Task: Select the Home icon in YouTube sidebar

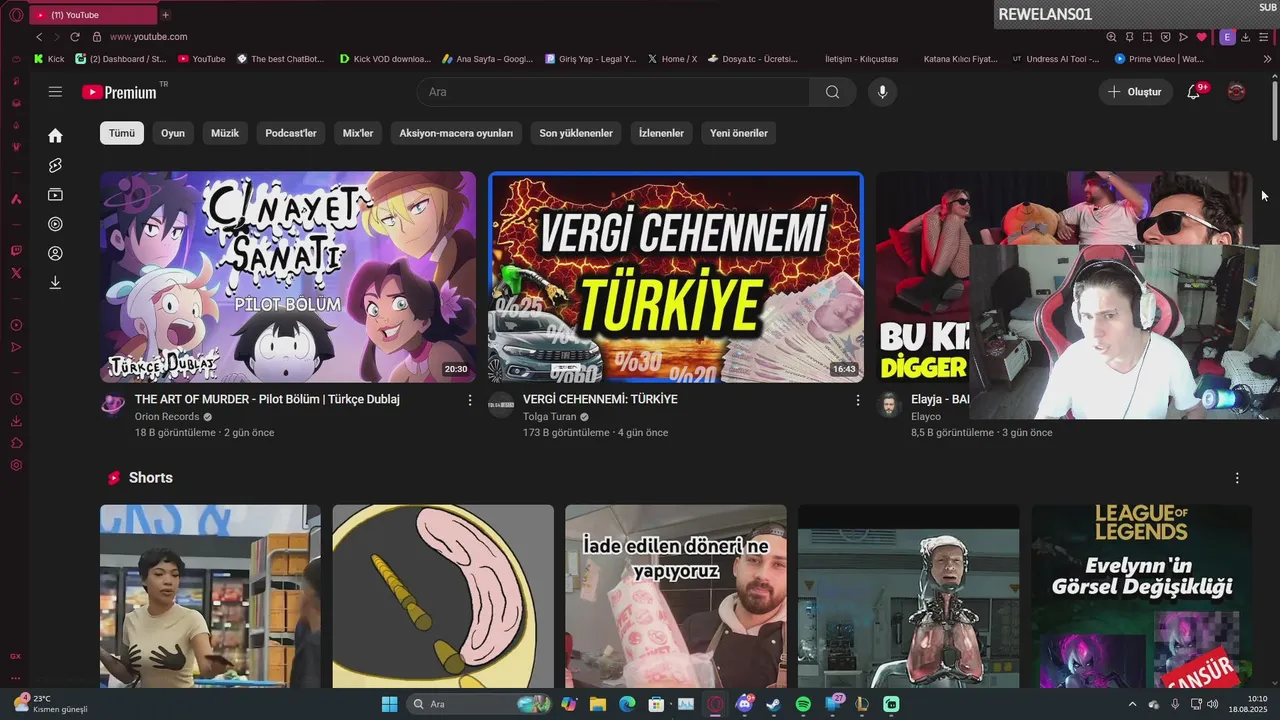Action: coord(55,135)
